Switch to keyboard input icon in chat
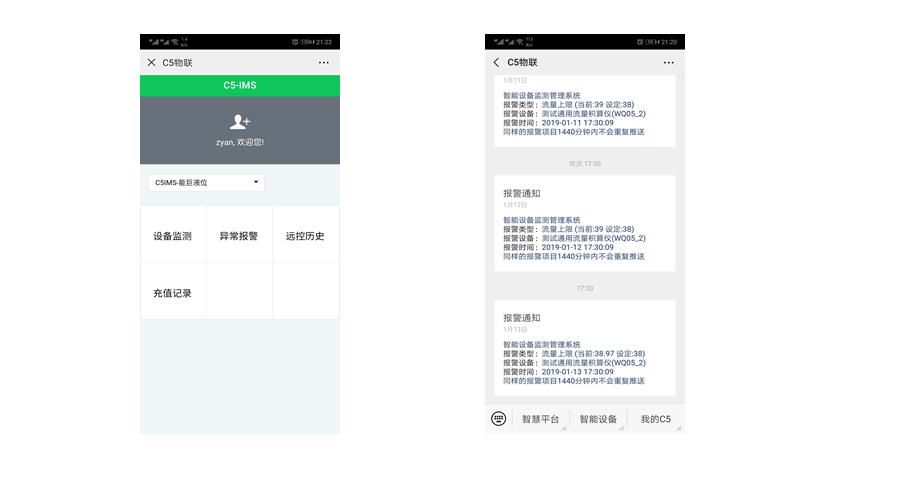This screenshot has height=480, width=900. (x=499, y=419)
